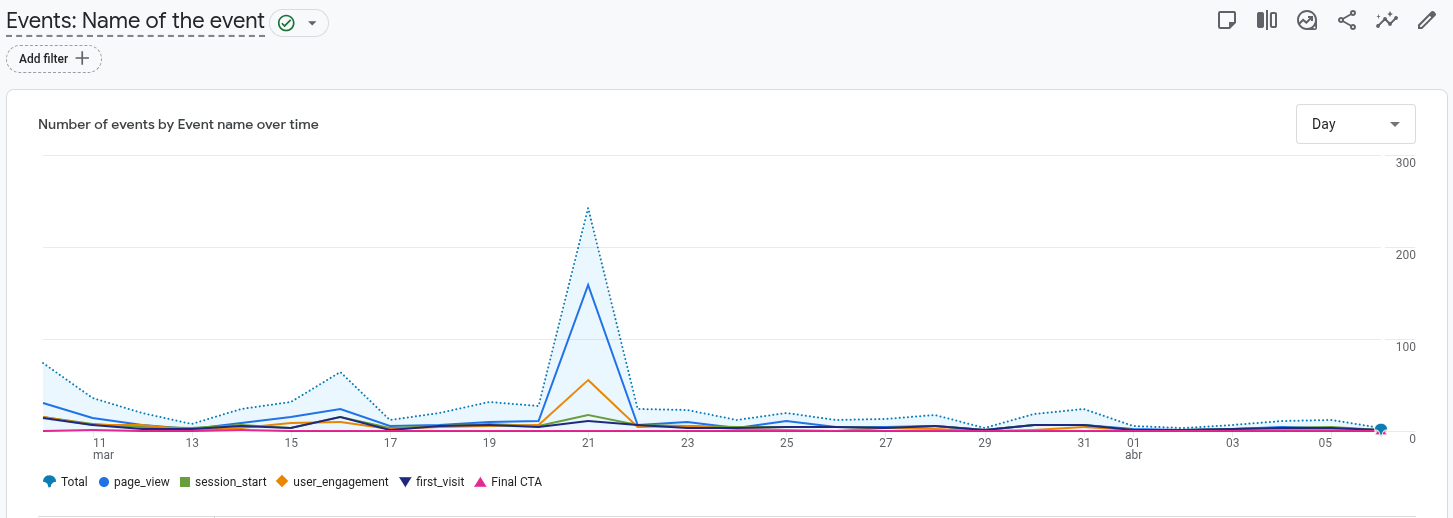Click the plus icon in Add filter
The image size is (1453, 518).
tap(82, 59)
